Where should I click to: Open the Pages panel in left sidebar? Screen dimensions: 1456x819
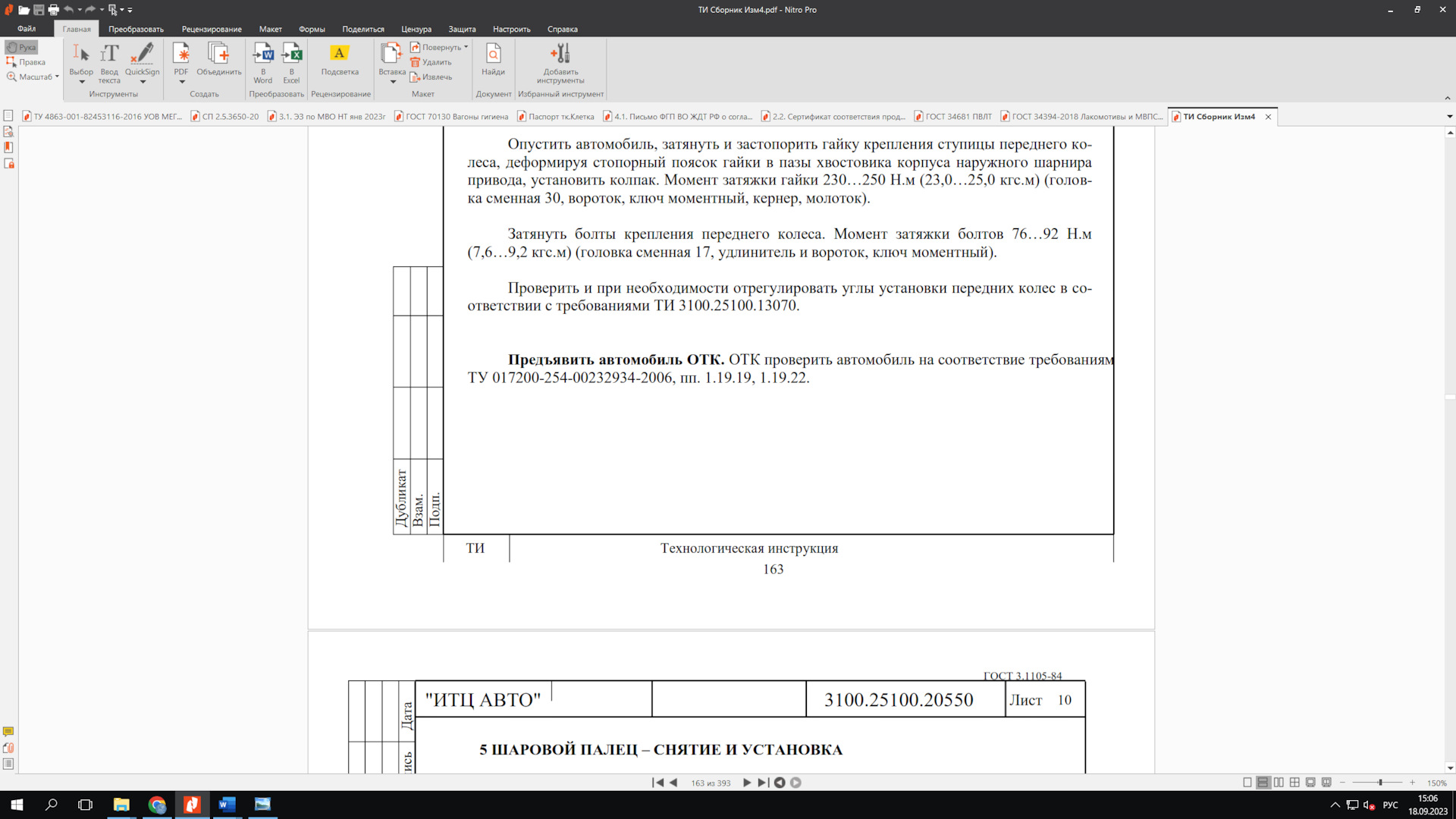(x=8, y=116)
